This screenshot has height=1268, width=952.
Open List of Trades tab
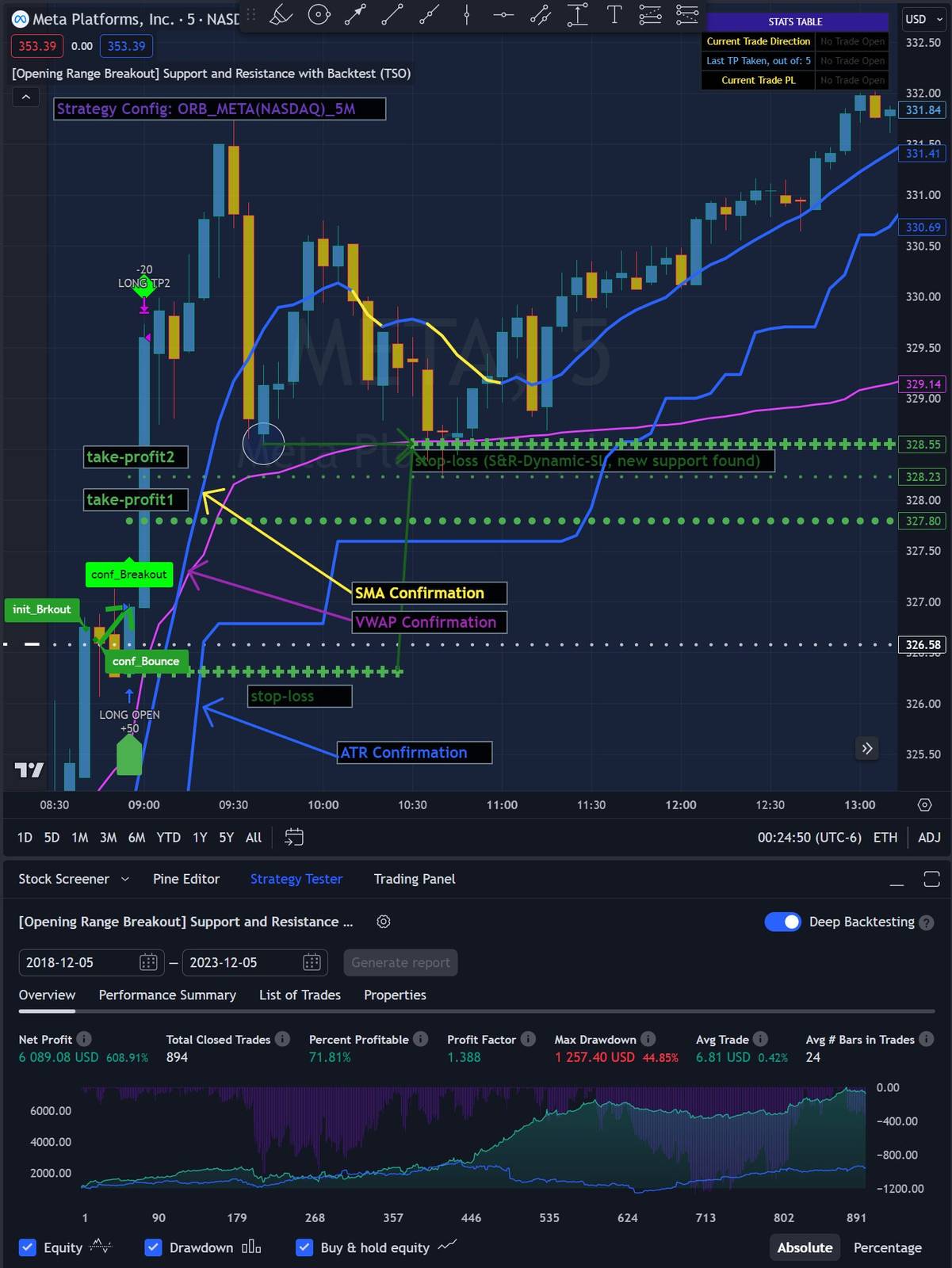click(x=300, y=995)
